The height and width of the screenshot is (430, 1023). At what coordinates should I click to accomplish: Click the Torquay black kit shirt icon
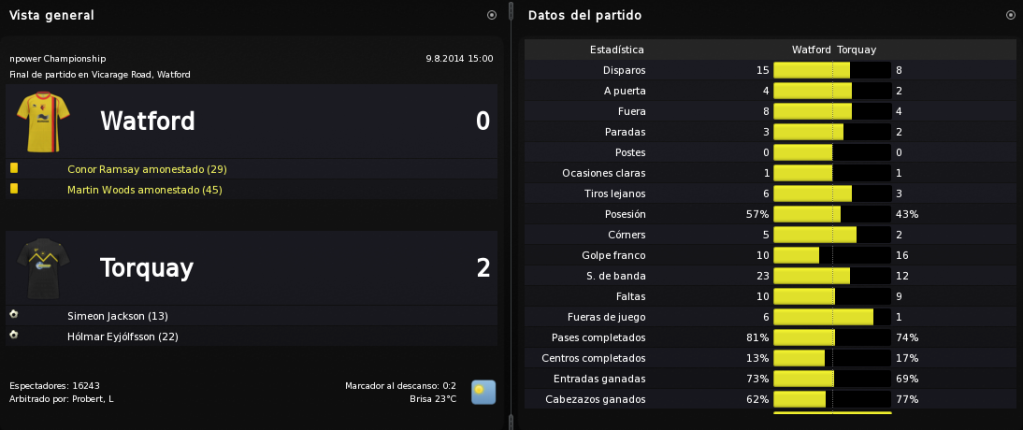coord(42,268)
